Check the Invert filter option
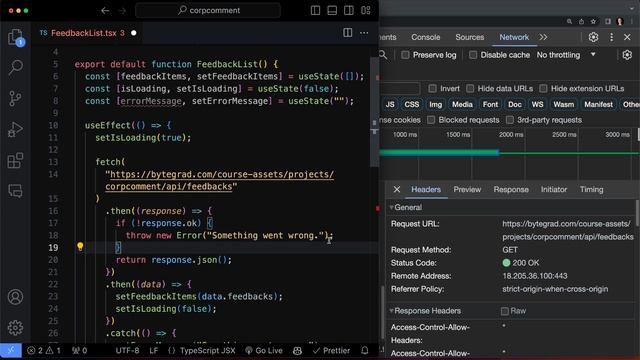Image resolution: width=640 pixels, height=360 pixels. [432, 89]
